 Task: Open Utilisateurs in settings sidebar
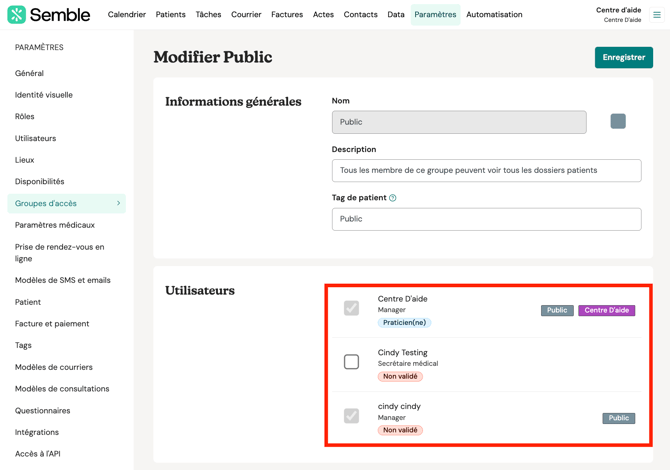tap(36, 138)
